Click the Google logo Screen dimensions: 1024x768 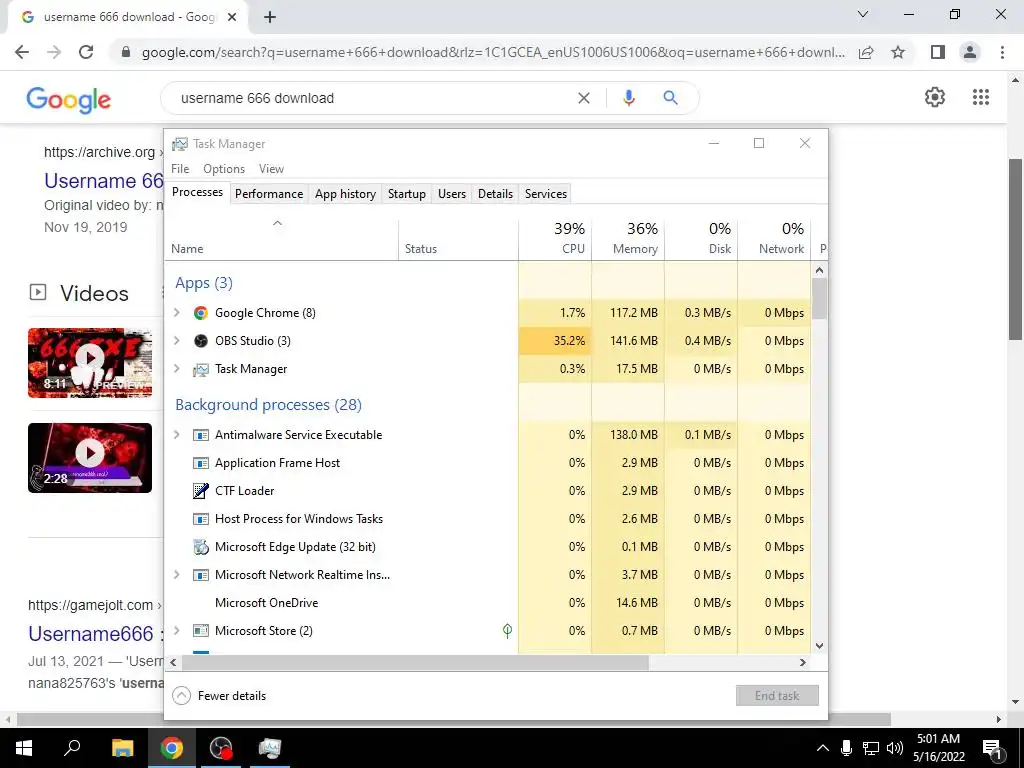pos(69,99)
